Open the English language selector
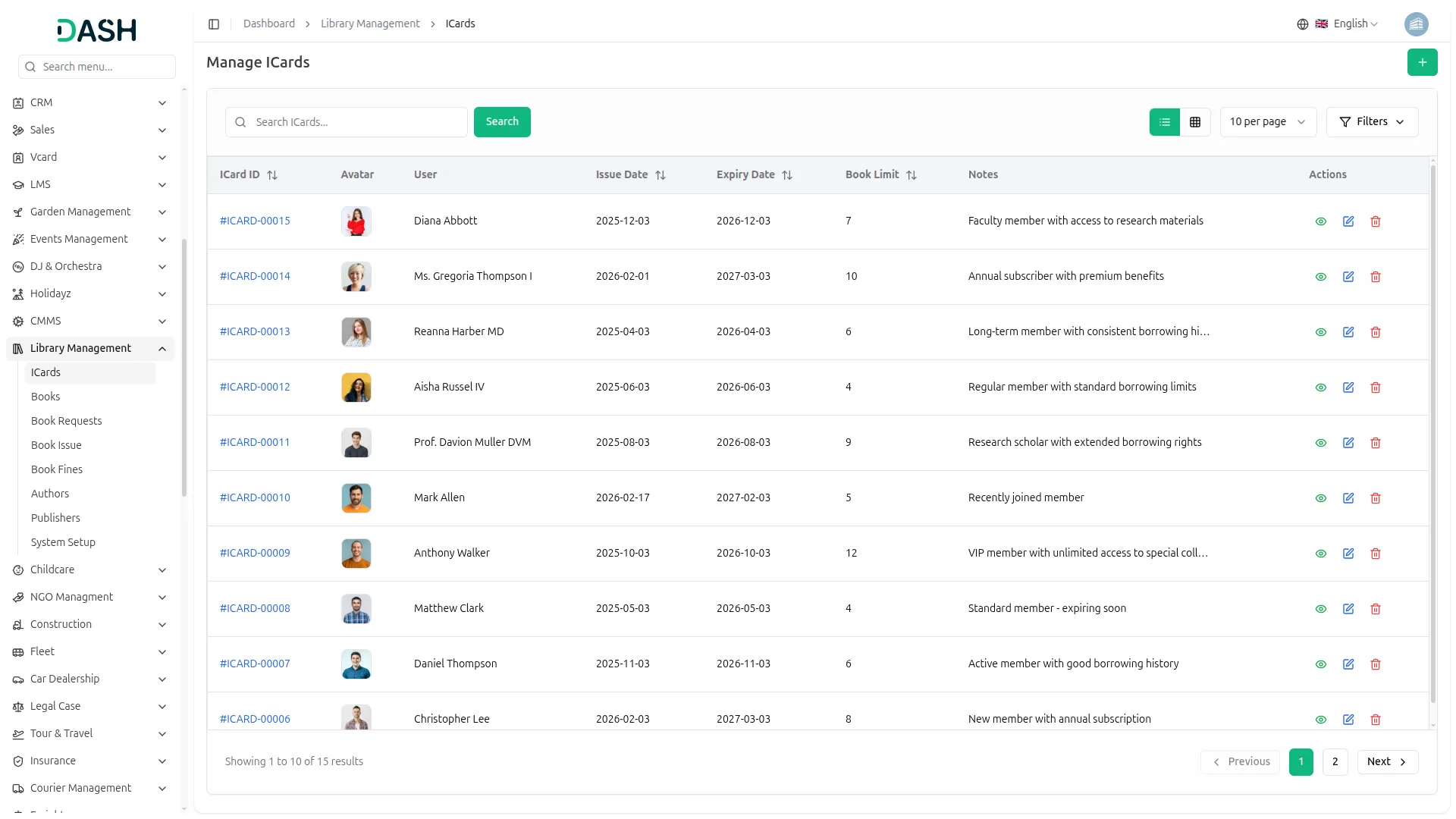Screen dimensions: 1456x819 pyautogui.click(x=1354, y=24)
